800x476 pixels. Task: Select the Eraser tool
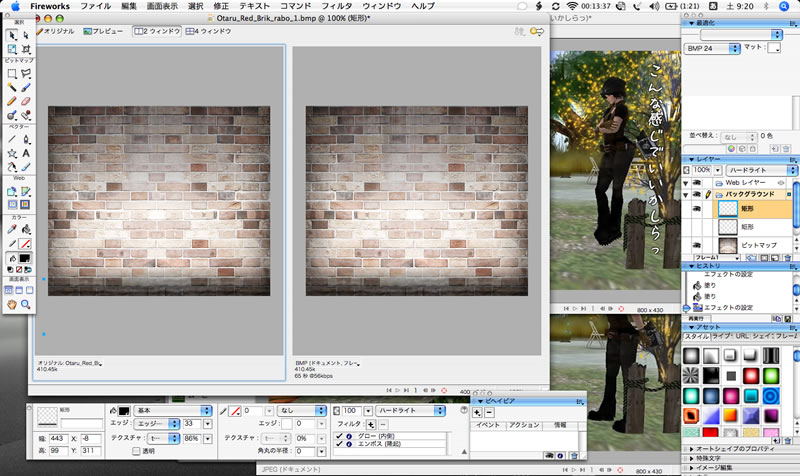click(x=26, y=101)
